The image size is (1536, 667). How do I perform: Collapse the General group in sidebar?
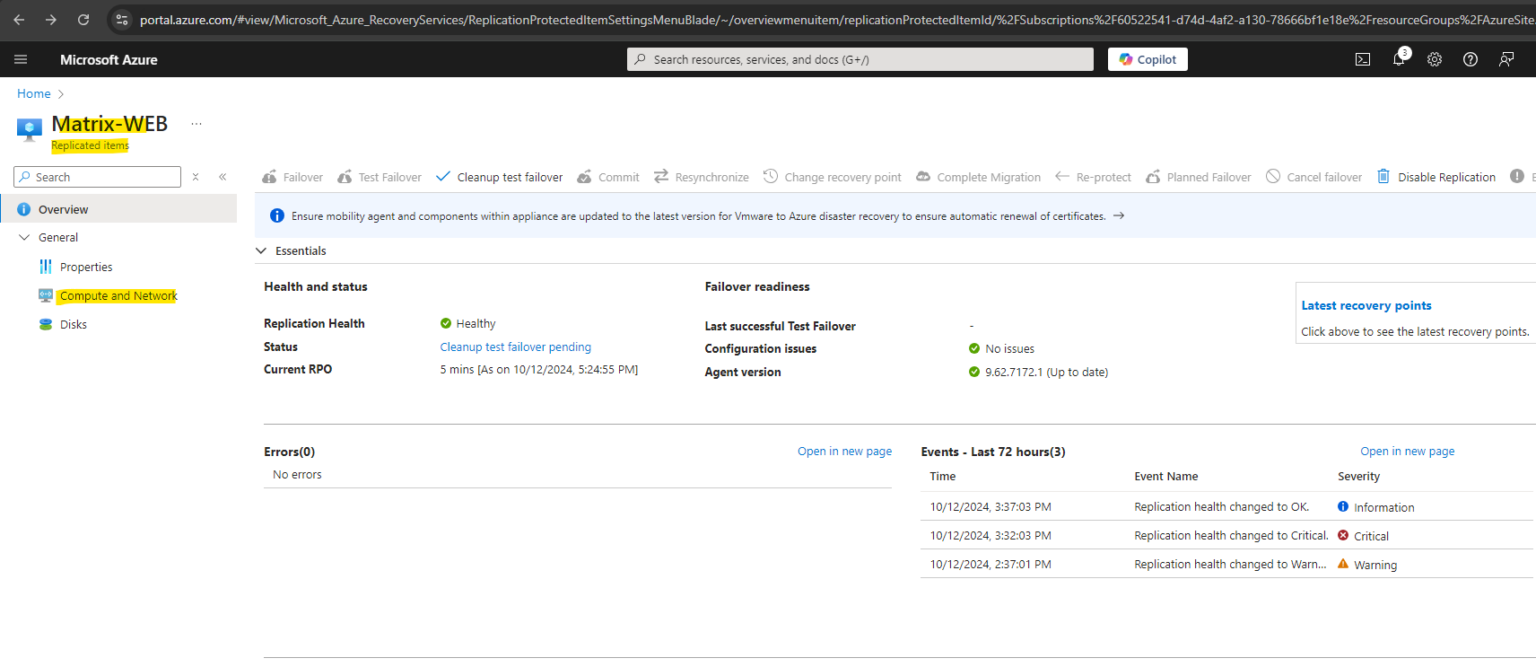(x=25, y=237)
